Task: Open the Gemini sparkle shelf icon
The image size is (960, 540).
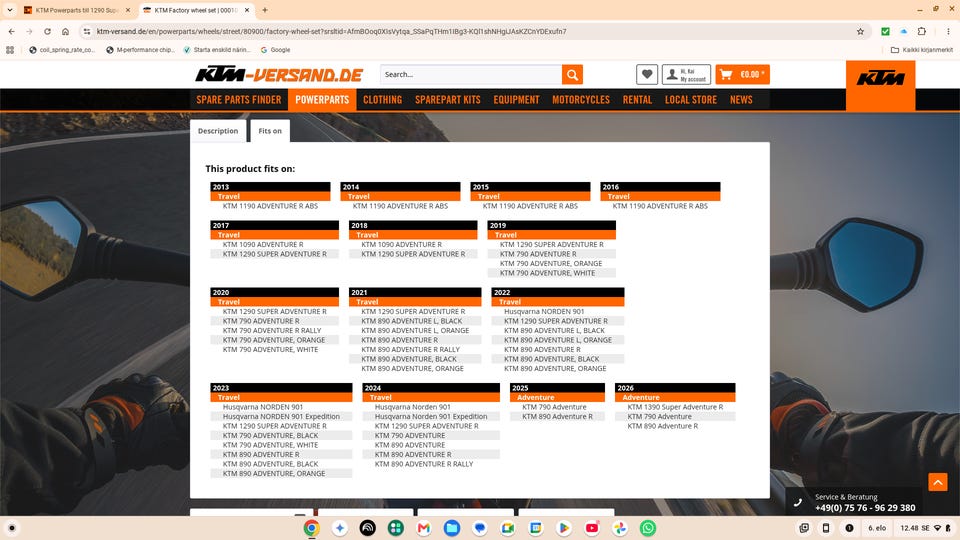Action: [340, 528]
